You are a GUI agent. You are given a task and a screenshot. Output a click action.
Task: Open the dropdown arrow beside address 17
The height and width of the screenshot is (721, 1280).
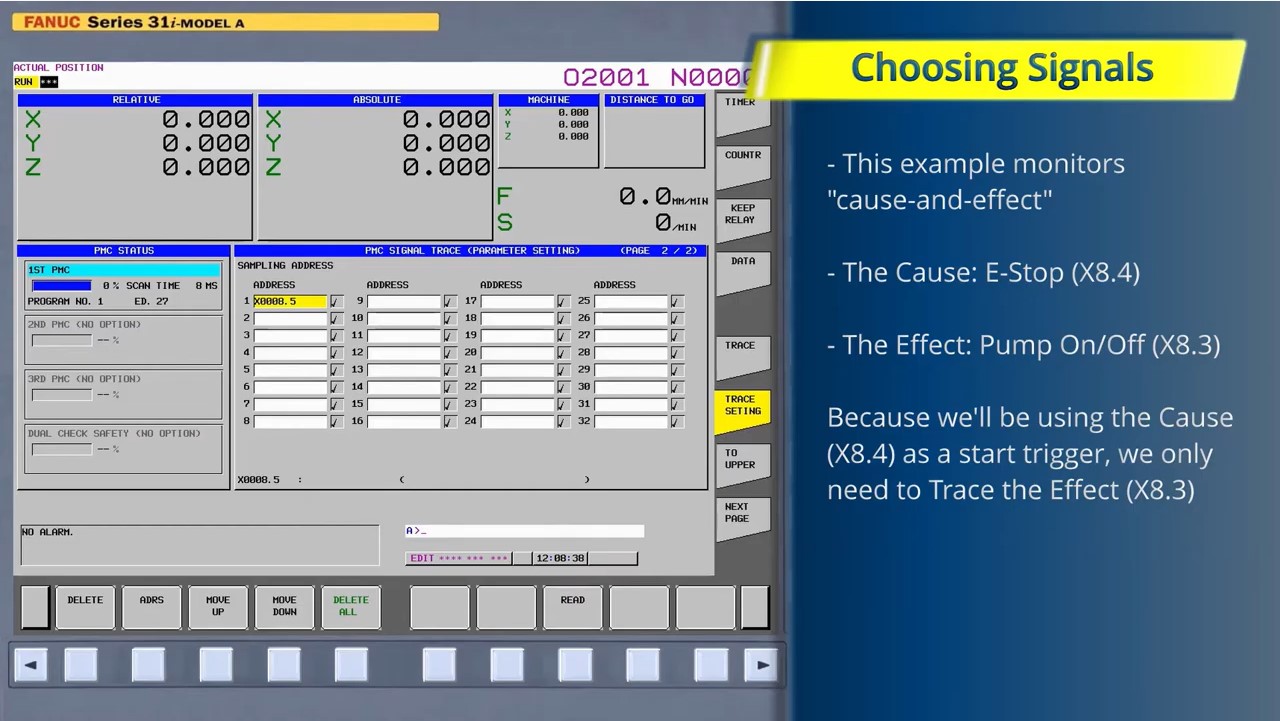(x=562, y=301)
